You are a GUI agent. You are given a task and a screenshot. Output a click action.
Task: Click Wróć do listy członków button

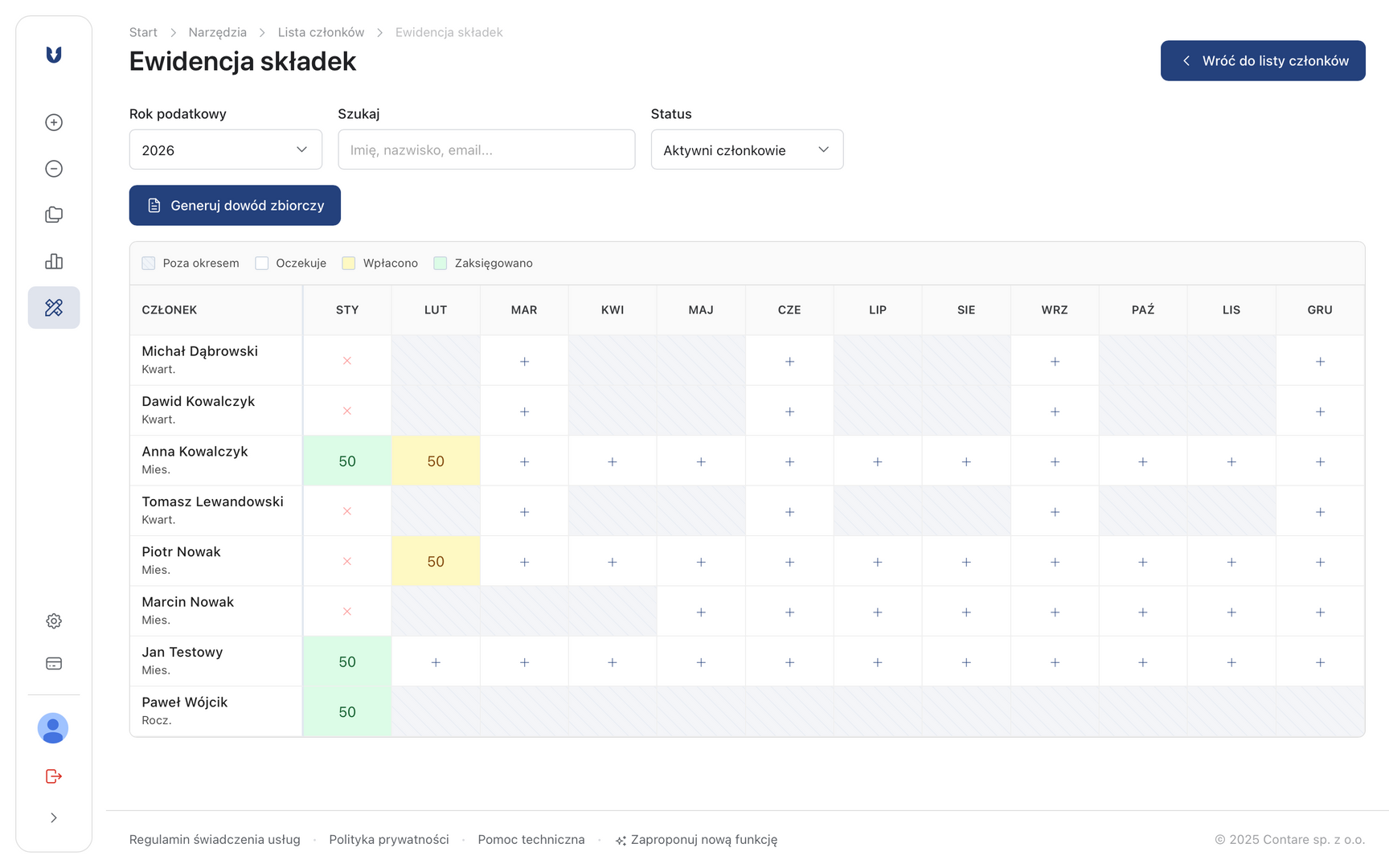point(1262,61)
